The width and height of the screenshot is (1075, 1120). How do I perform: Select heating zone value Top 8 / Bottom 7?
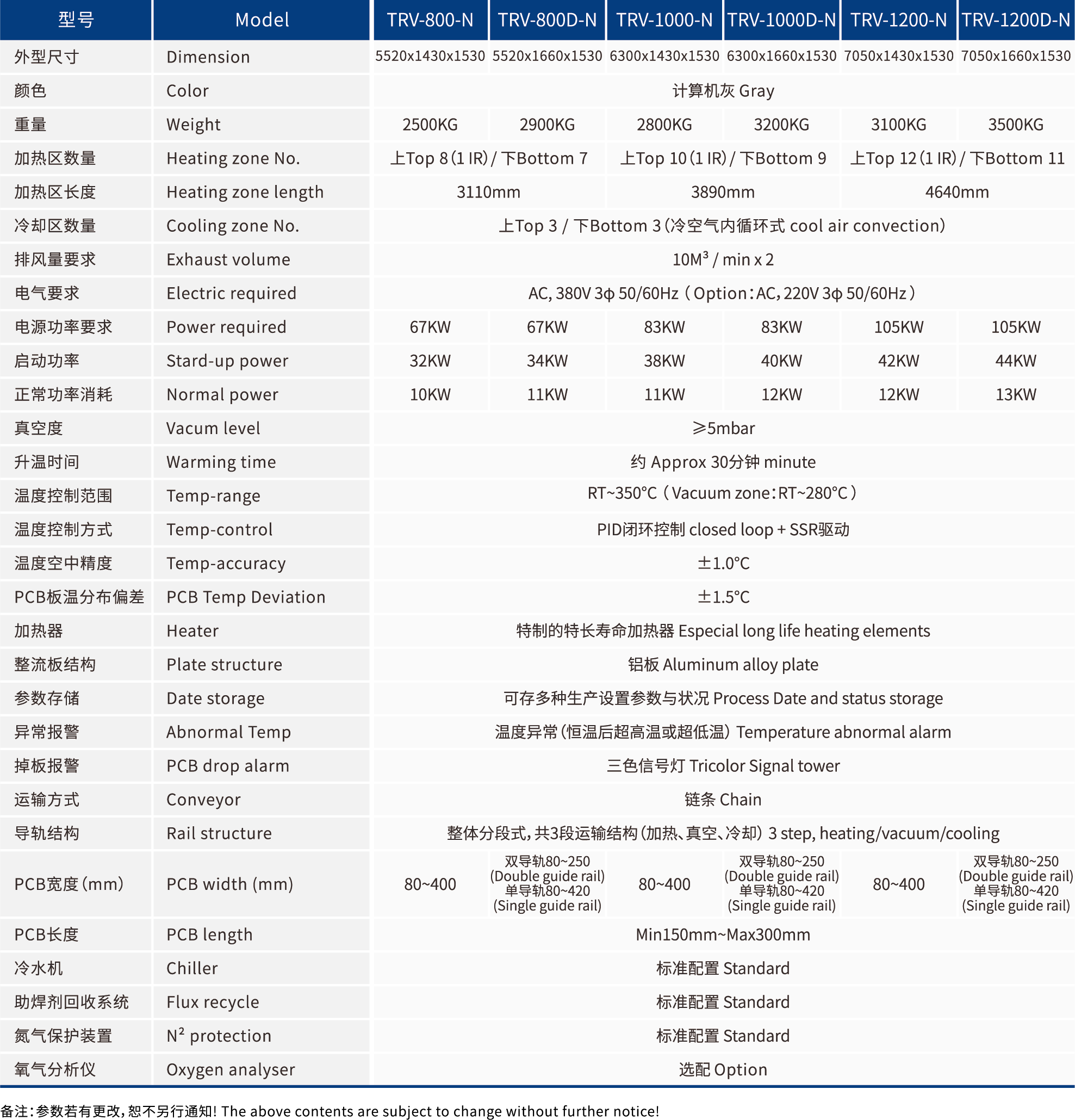[489, 158]
